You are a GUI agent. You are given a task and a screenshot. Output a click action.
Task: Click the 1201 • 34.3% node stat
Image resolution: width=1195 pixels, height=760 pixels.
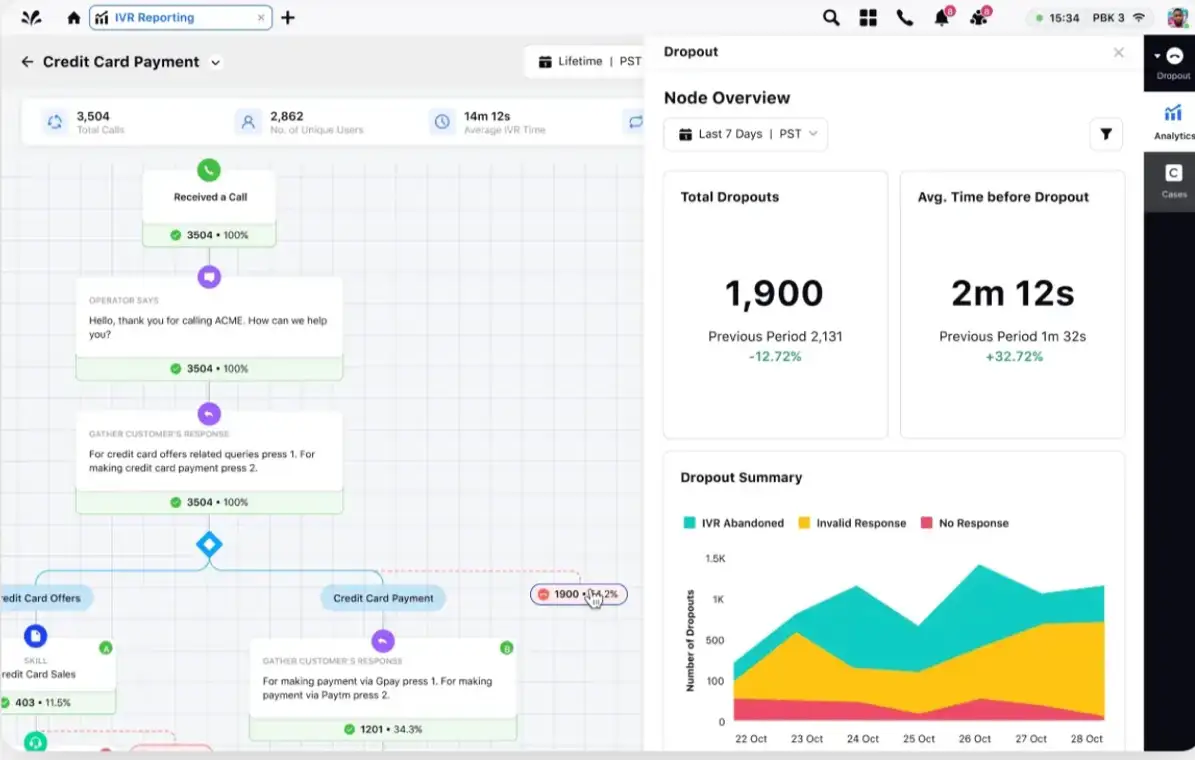[x=383, y=730]
